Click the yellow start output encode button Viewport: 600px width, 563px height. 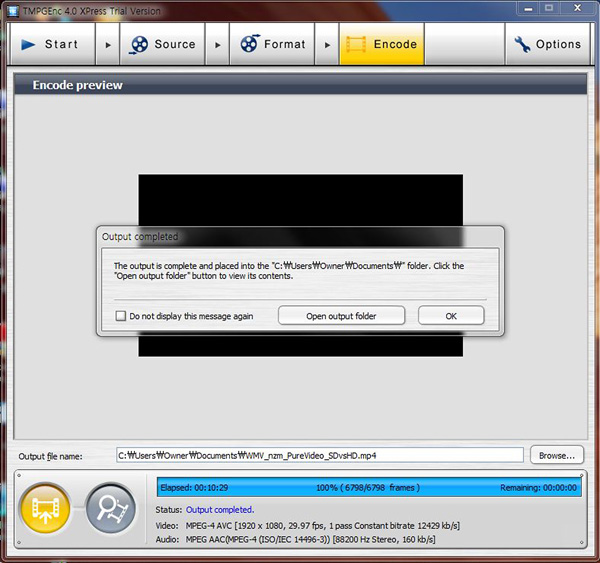(46, 509)
